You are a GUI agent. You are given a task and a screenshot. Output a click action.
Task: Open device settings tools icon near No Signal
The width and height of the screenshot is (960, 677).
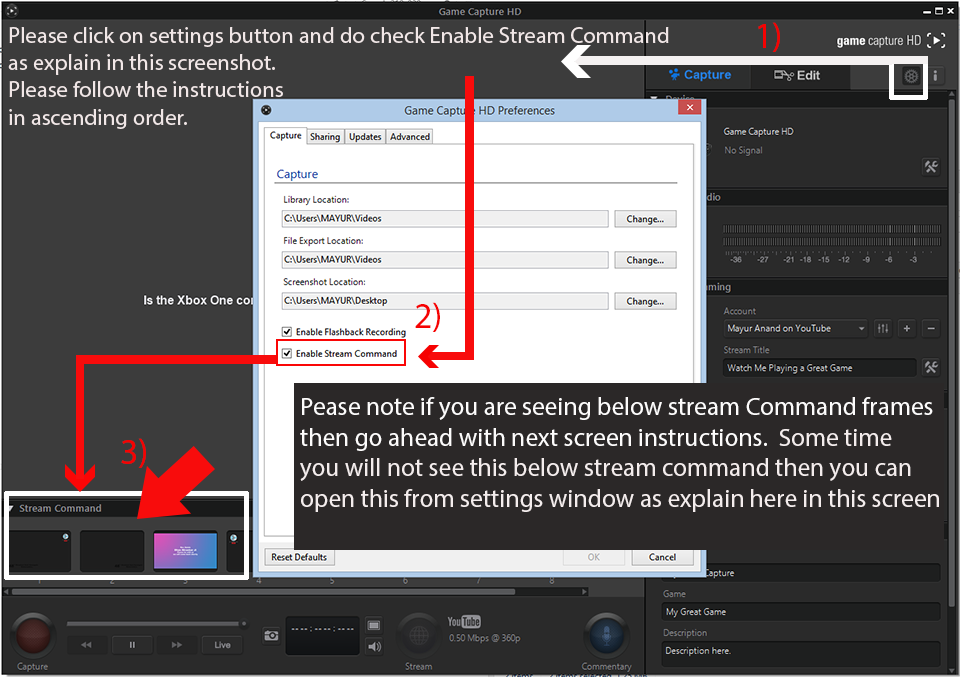point(931,166)
